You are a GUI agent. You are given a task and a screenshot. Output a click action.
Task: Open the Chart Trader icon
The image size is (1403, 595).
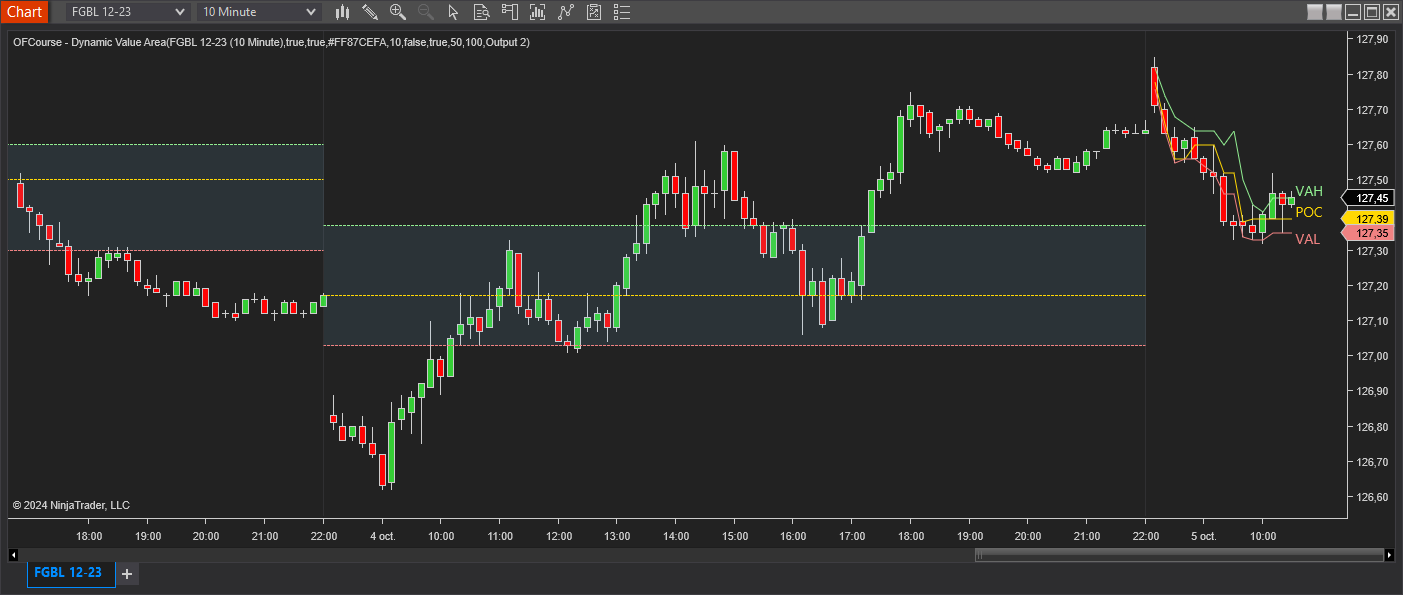[x=510, y=12]
